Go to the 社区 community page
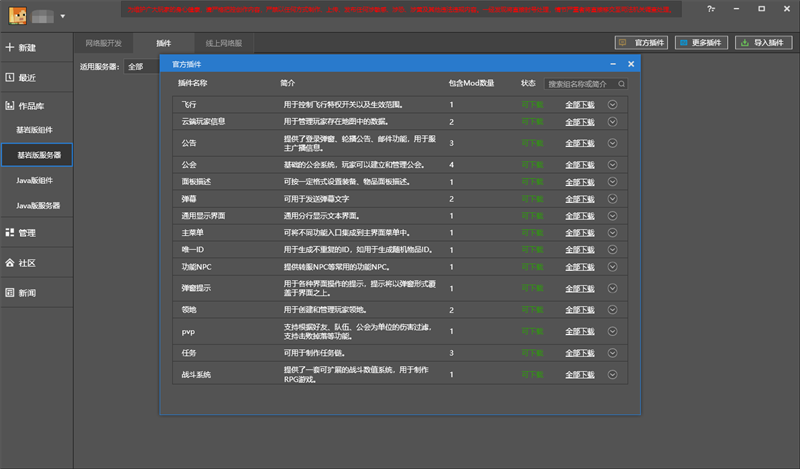 tap(27, 263)
